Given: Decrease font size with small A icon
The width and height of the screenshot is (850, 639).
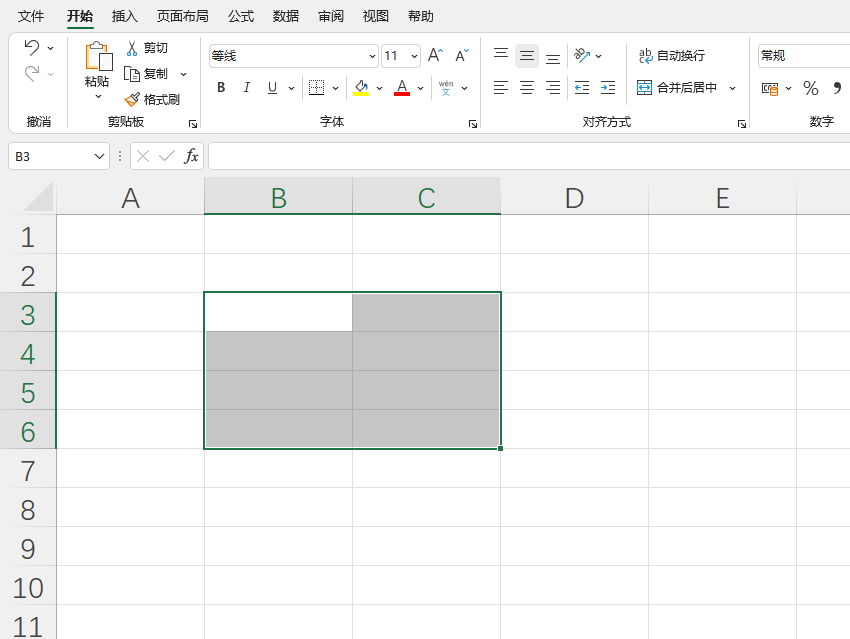Looking at the screenshot, I should [462, 55].
